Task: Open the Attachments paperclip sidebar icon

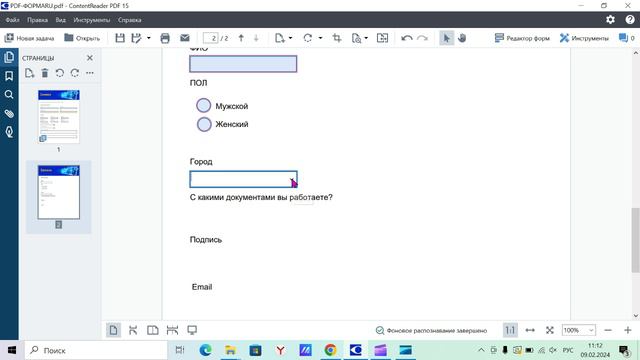Action: pos(9,113)
